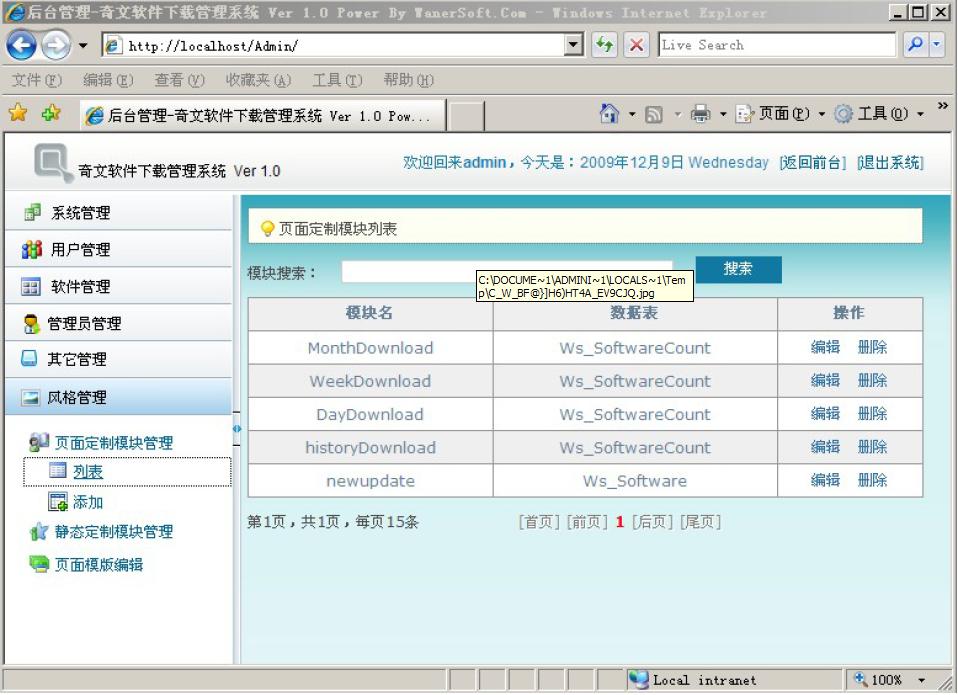Expand the Print options dropdown arrow
This screenshot has width=958, height=695.
(723, 114)
